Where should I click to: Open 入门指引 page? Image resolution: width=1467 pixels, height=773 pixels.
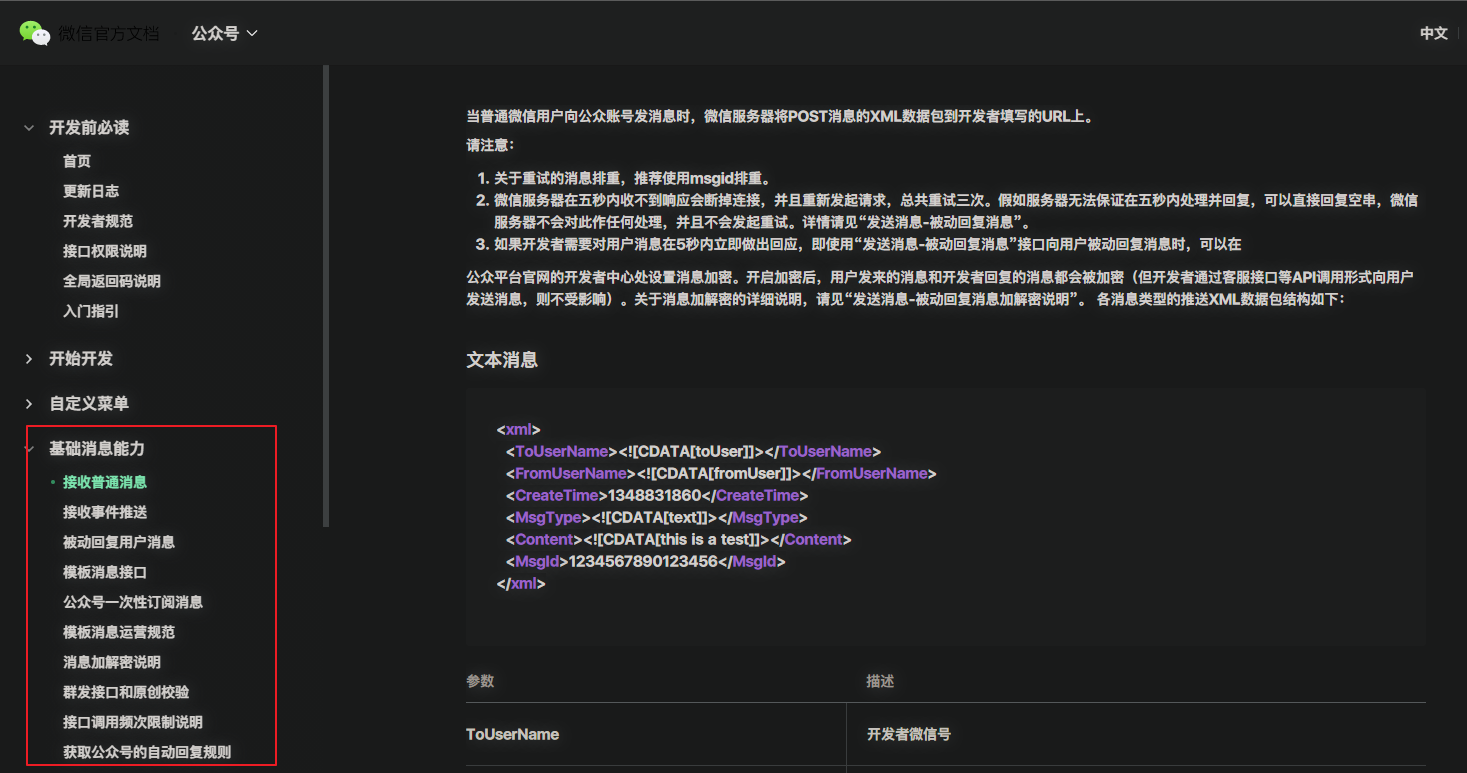[x=91, y=311]
